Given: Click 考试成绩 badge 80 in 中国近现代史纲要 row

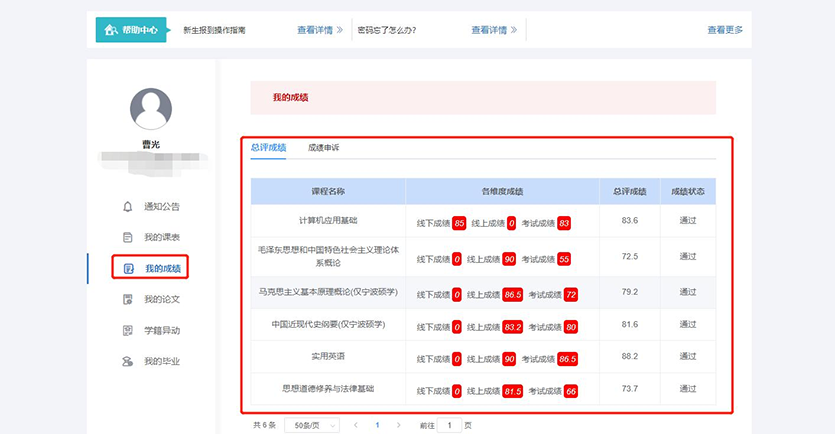Looking at the screenshot, I should (571, 327).
